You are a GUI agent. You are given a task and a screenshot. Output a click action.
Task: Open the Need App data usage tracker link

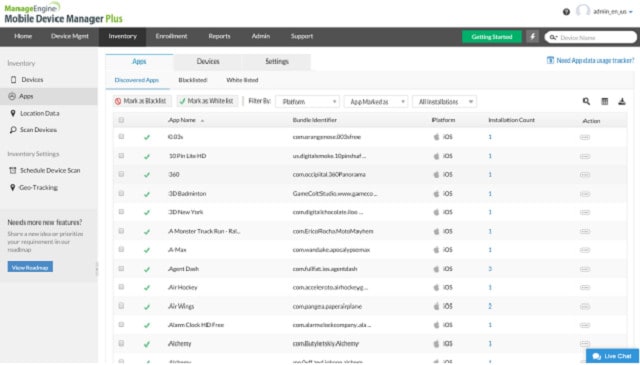click(x=595, y=60)
